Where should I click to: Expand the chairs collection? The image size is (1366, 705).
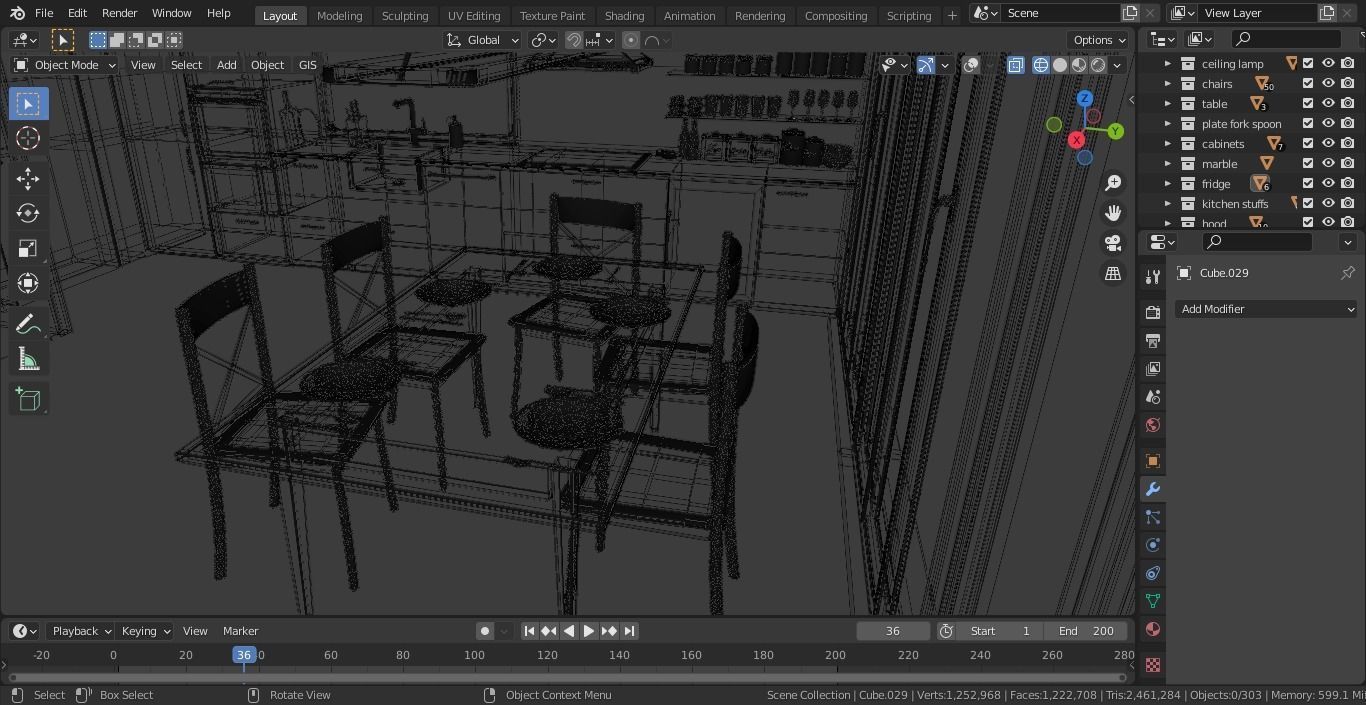pyautogui.click(x=1167, y=83)
